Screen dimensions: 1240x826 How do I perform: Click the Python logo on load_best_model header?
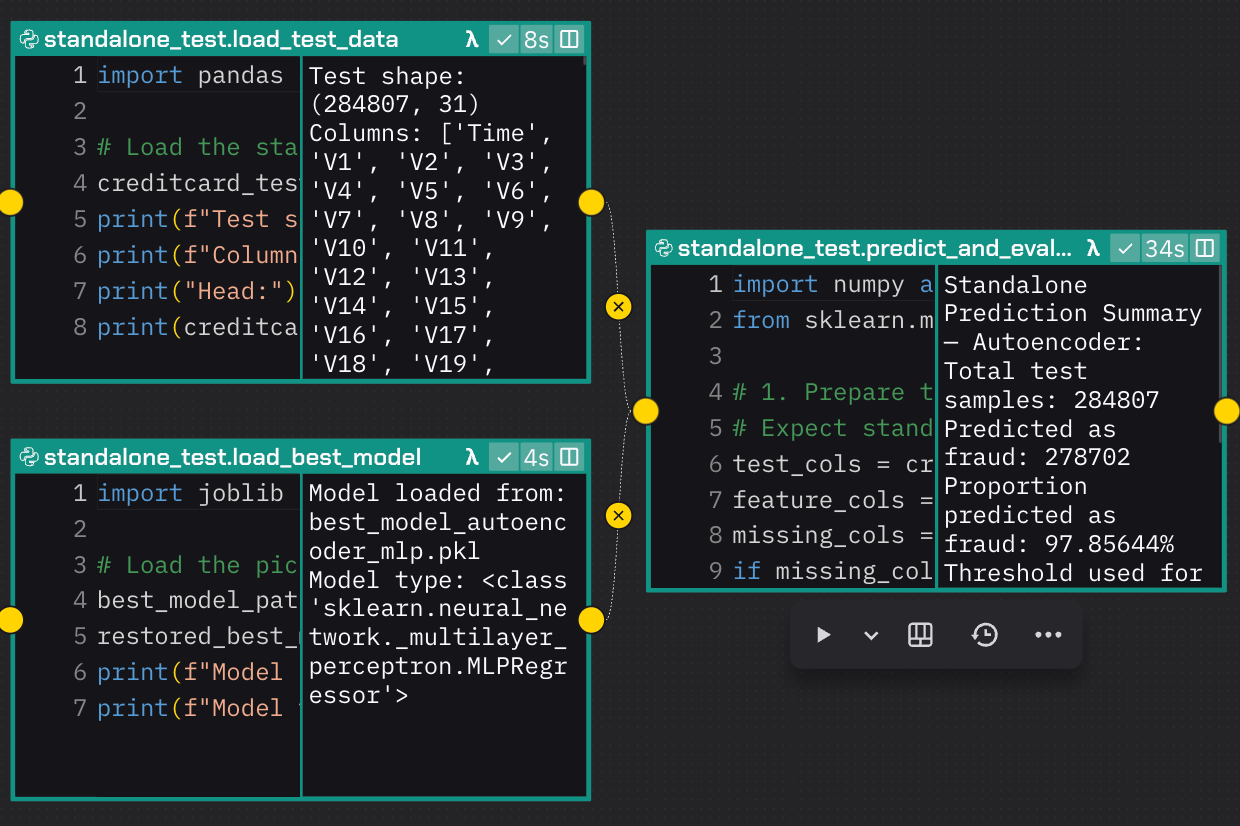pyautogui.click(x=28, y=457)
